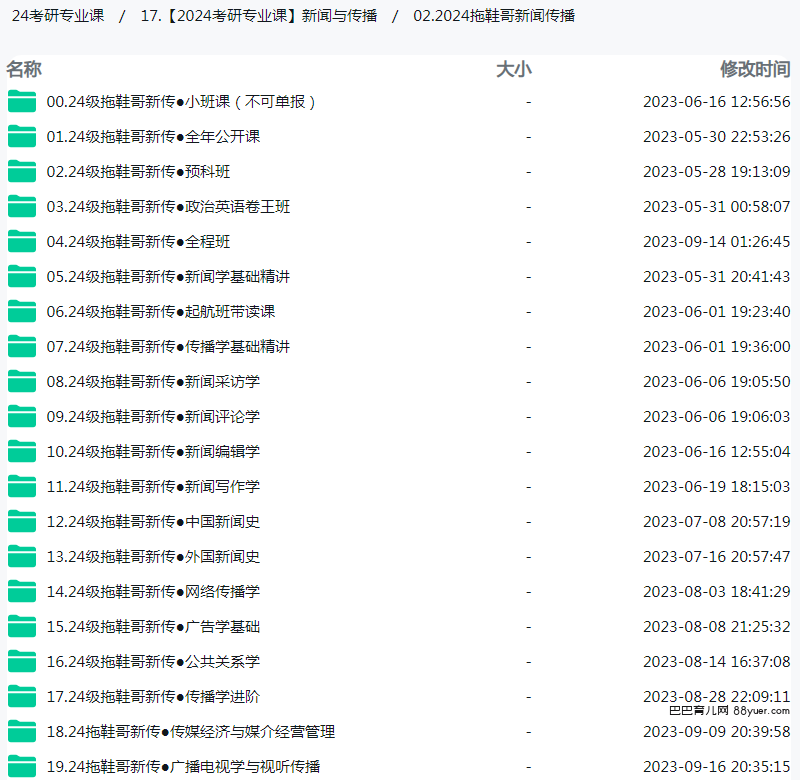Open 00.24级拖鞋哥新传●小班课(不可单报) folder name
Viewport: 800px width, 780px height.
coord(181,102)
